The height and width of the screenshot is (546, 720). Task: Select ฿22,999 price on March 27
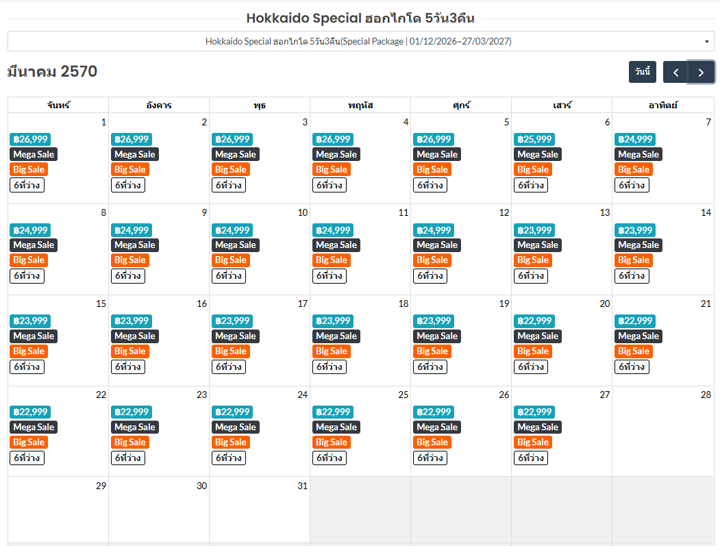point(534,412)
